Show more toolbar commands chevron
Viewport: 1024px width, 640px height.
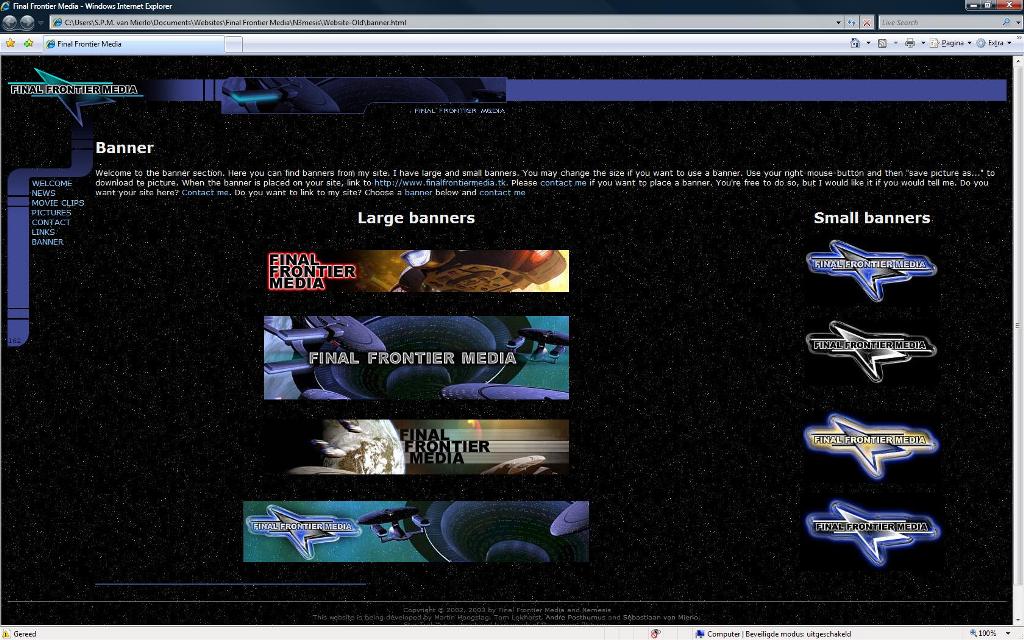pyautogui.click(x=1019, y=39)
